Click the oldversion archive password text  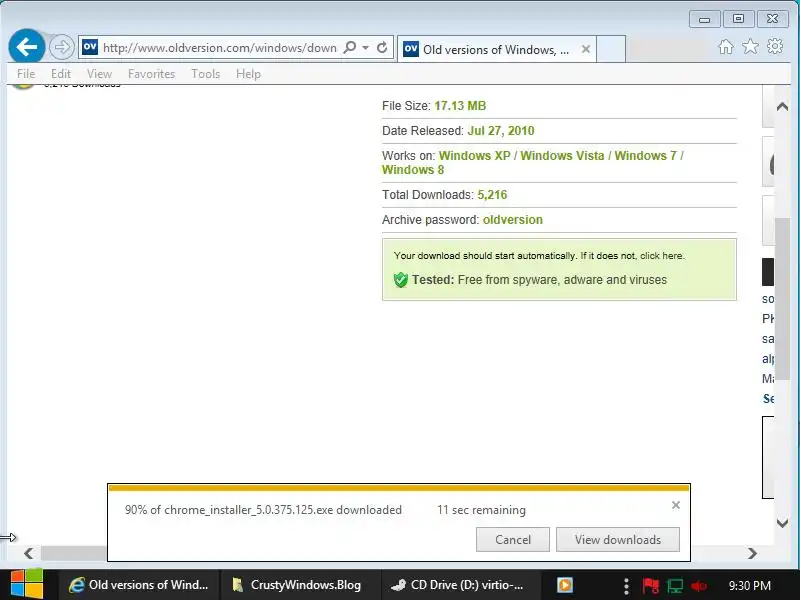pos(513,220)
